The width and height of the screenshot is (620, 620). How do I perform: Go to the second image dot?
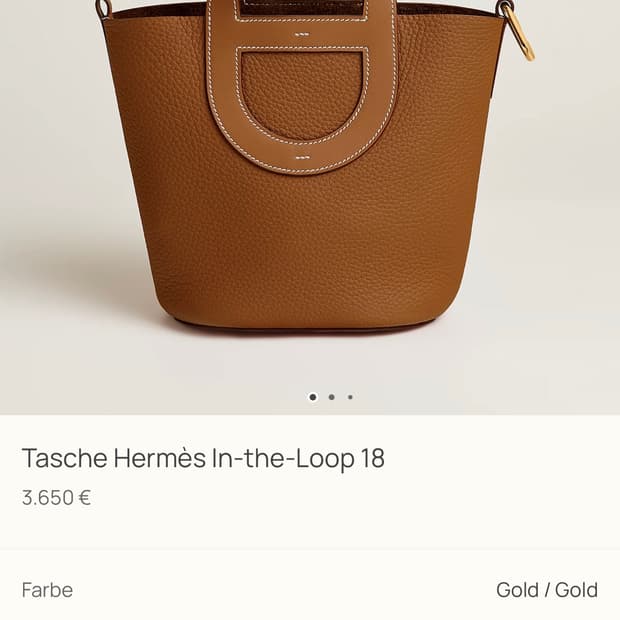click(331, 397)
